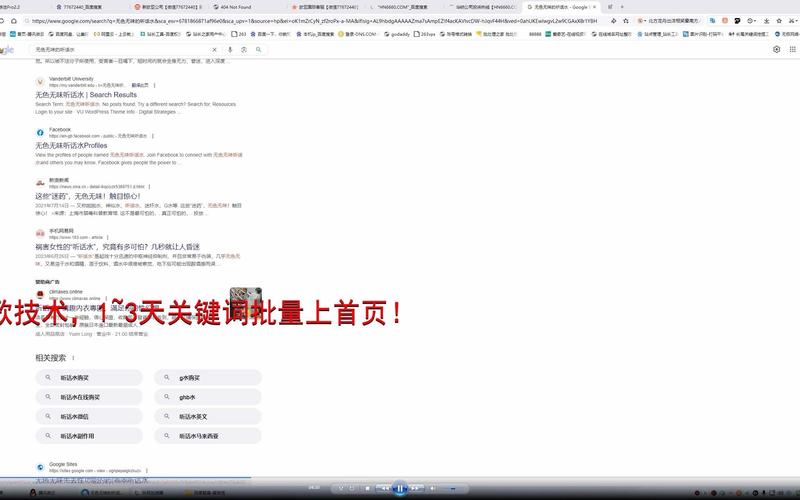Open the 263vps bookmark

[x=424, y=34]
